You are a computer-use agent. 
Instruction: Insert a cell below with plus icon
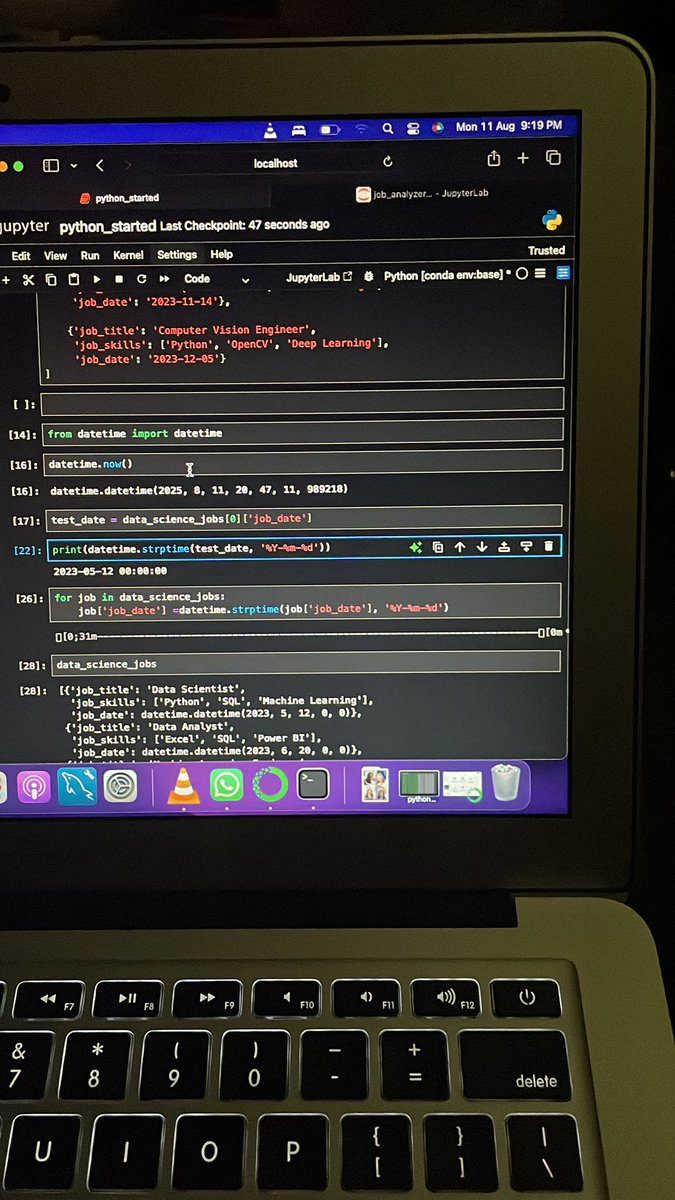point(6,280)
